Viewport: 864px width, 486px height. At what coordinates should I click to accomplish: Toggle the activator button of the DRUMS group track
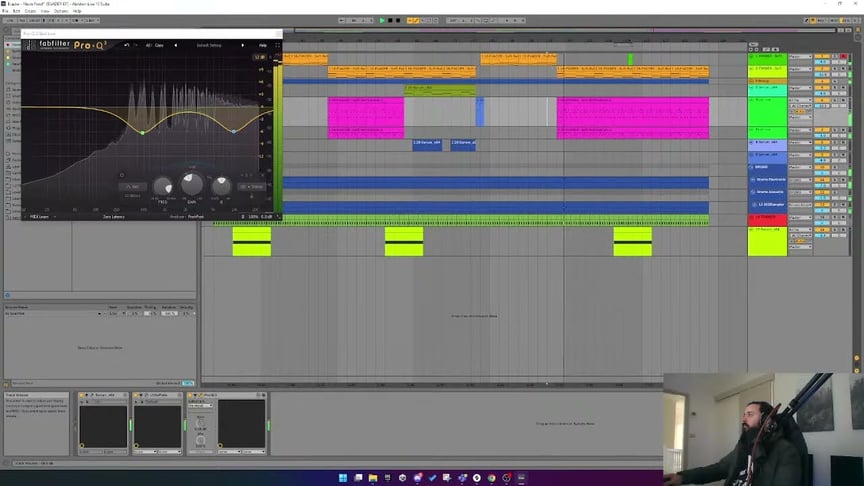pos(821,167)
